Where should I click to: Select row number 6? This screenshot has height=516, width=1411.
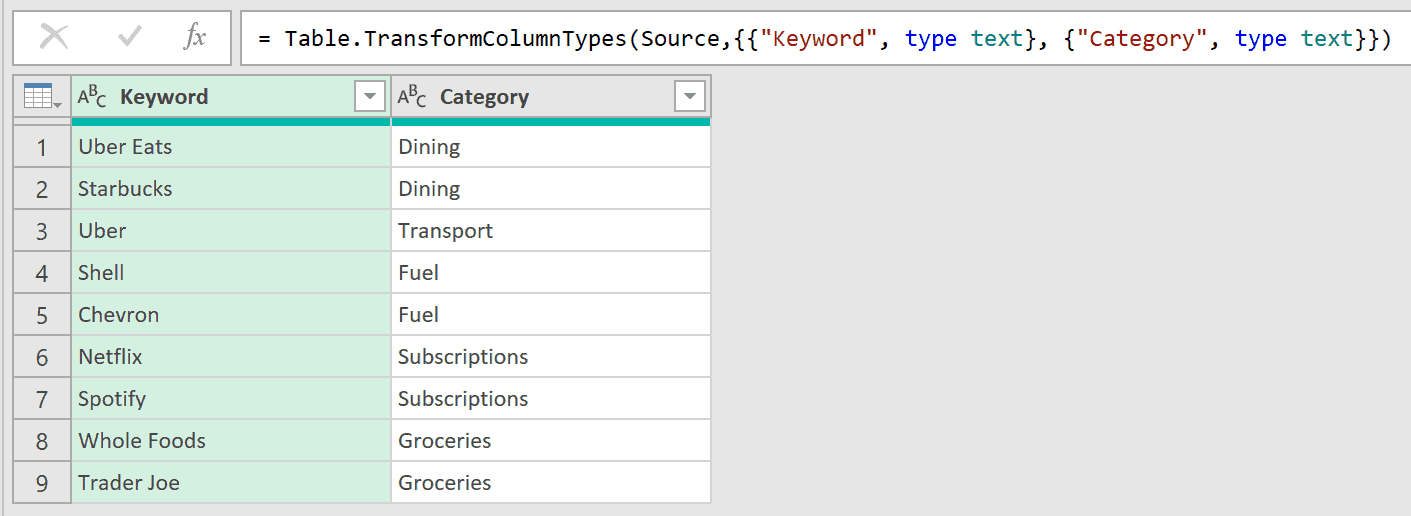(42, 357)
